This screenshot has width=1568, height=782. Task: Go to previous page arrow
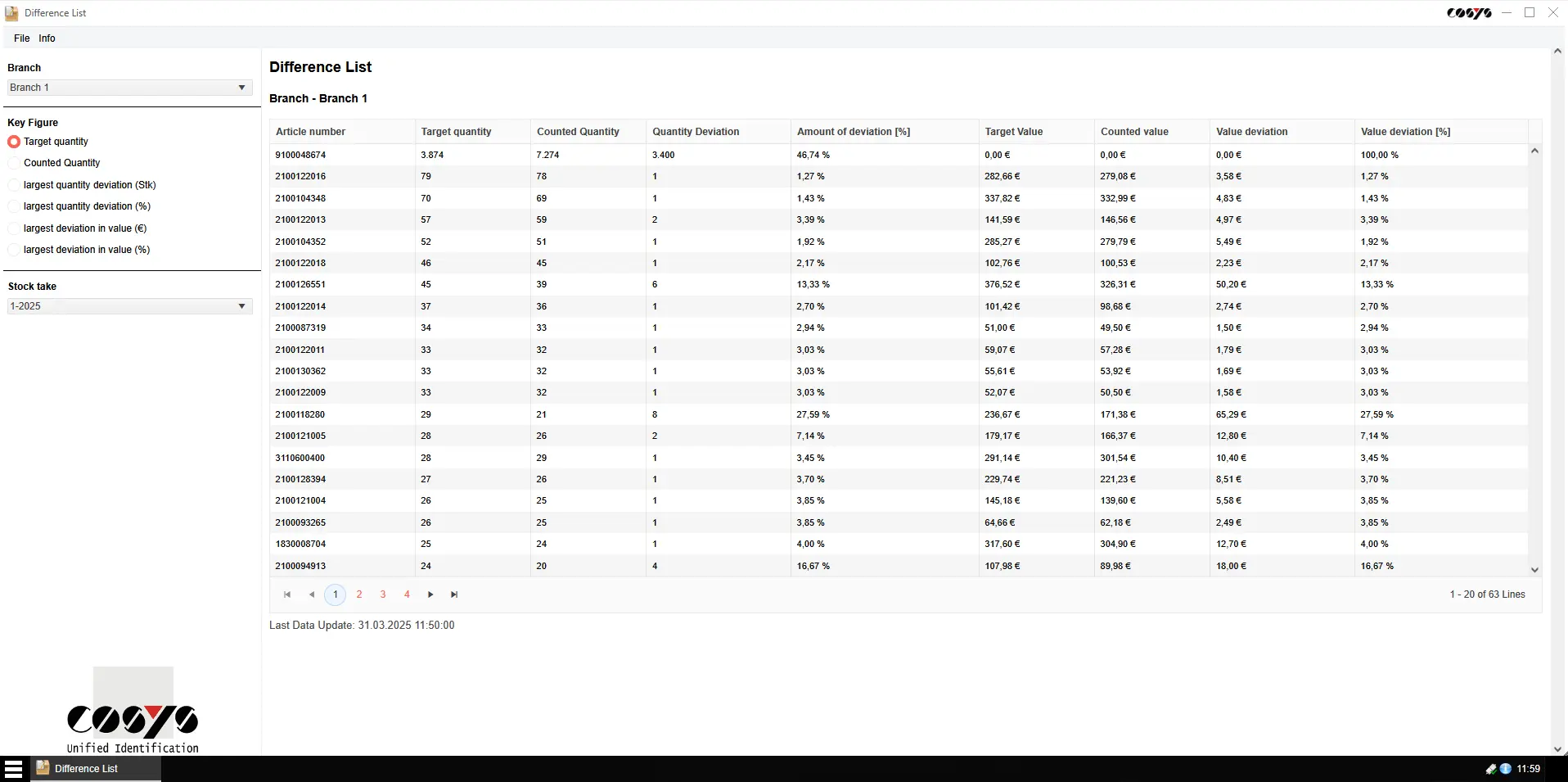tap(311, 594)
